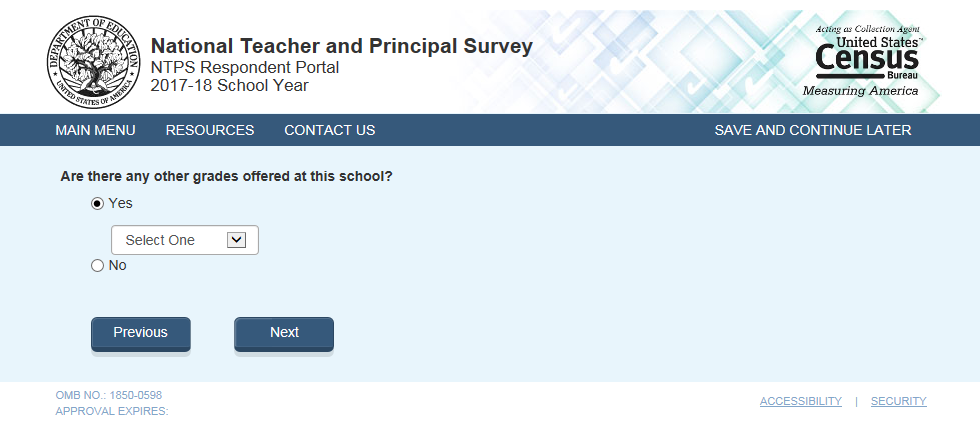Select the Yes radio button
Image resolution: width=980 pixels, height=430 pixels.
click(97, 203)
